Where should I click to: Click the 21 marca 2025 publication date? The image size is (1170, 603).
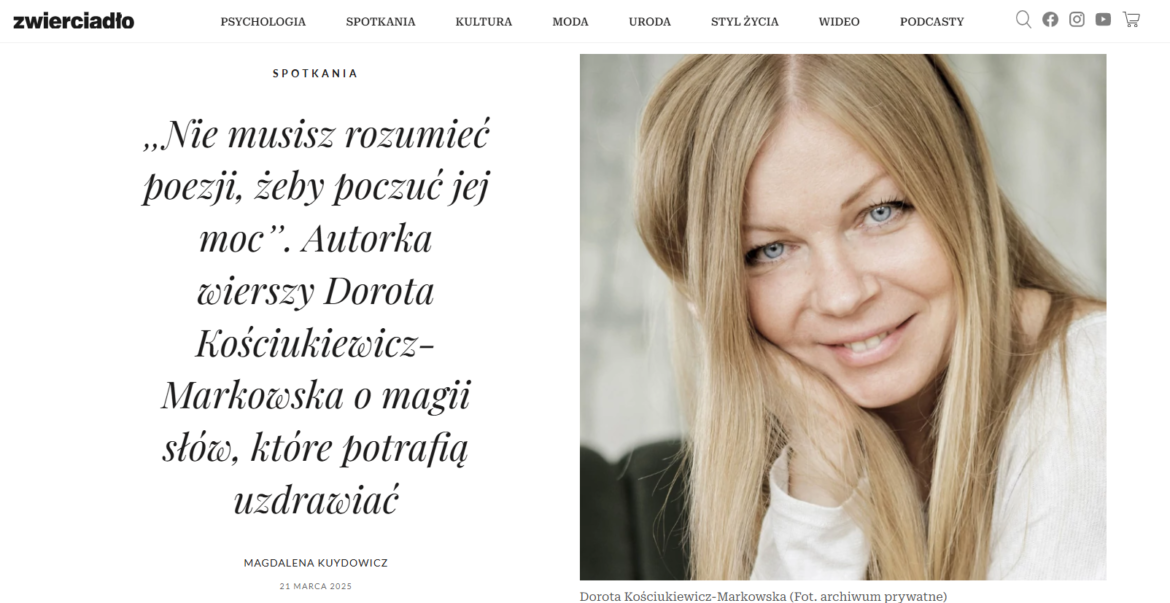(316, 586)
